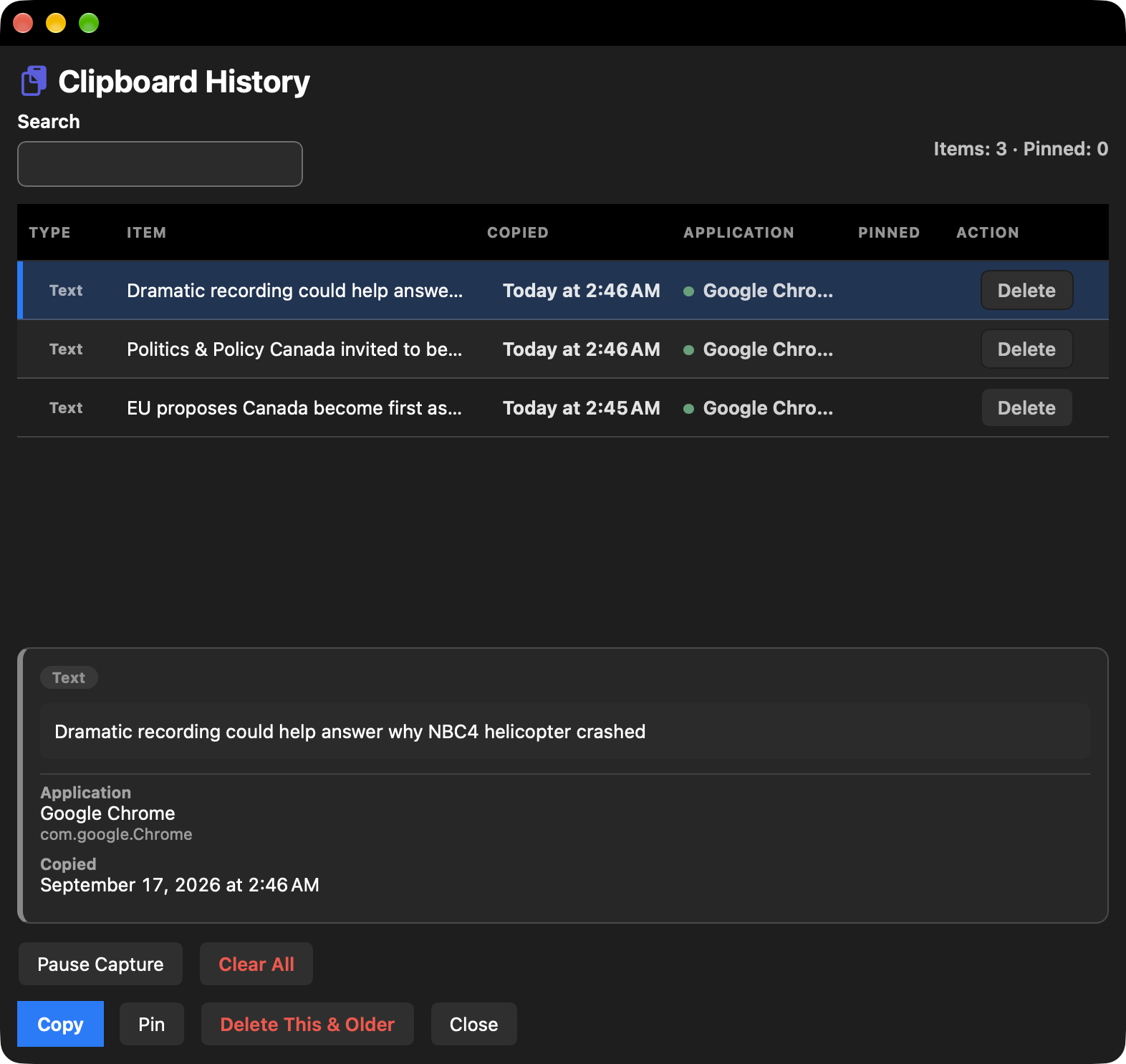Select the Politics & Policy Canada row text
This screenshot has height=1064, width=1126.
[294, 349]
